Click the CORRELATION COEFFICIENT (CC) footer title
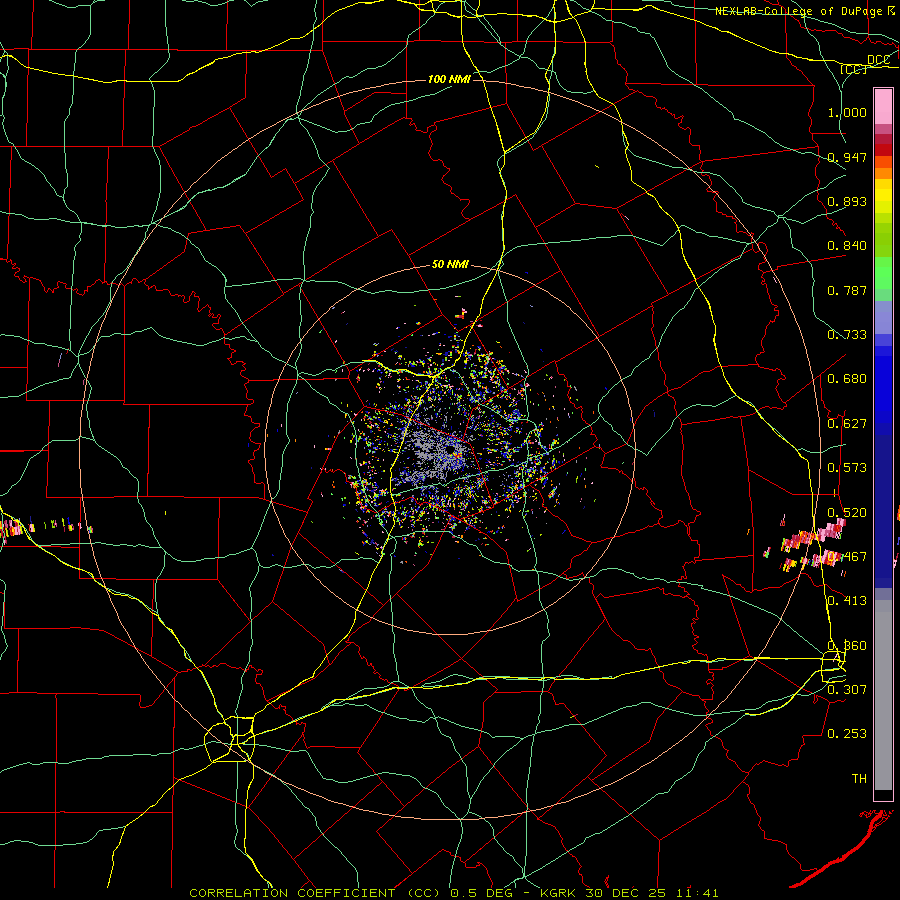 315,893
